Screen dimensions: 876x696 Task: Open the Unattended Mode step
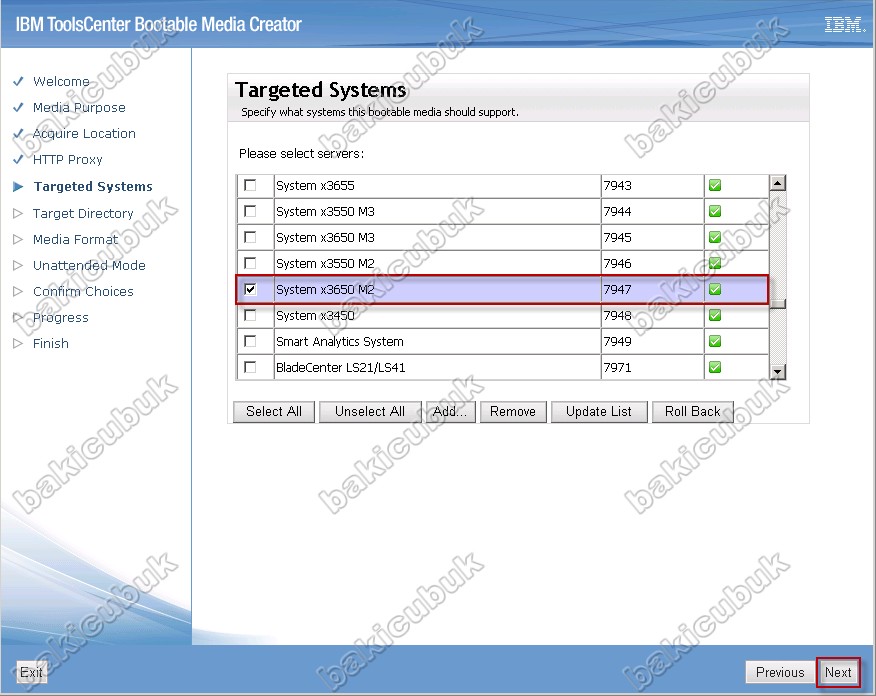pyautogui.click(x=89, y=265)
